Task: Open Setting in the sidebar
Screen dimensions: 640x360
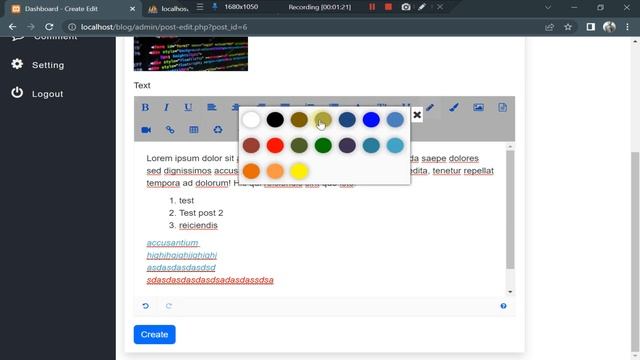Action: 48,65
